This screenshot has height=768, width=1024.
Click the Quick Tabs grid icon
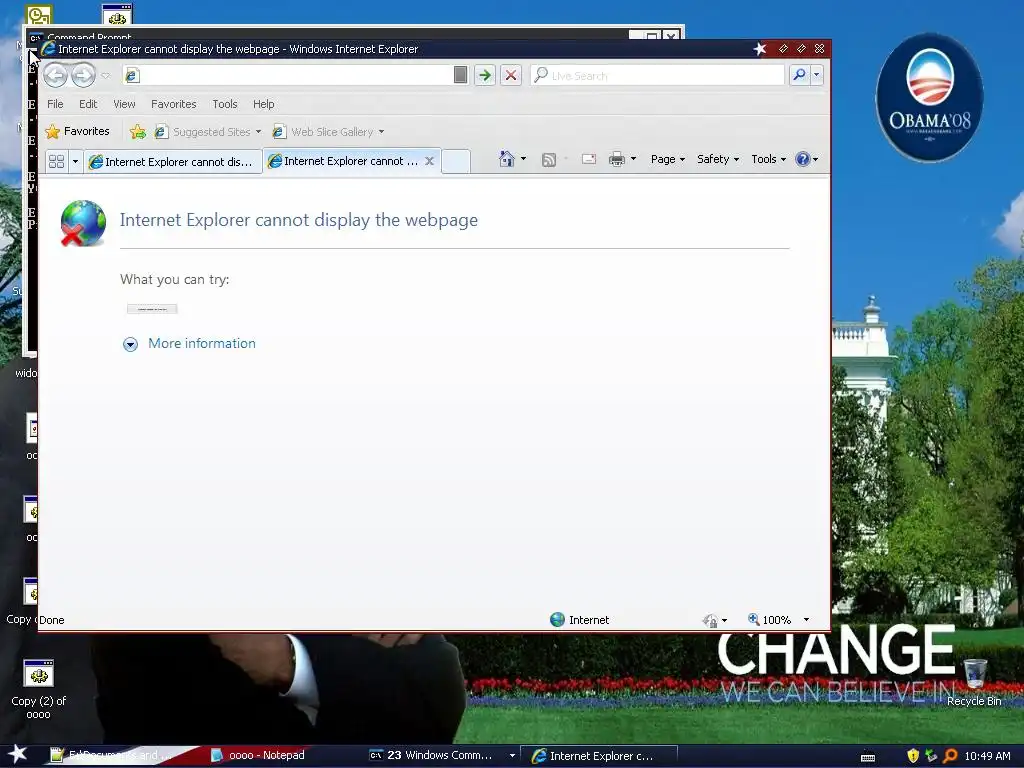(57, 161)
